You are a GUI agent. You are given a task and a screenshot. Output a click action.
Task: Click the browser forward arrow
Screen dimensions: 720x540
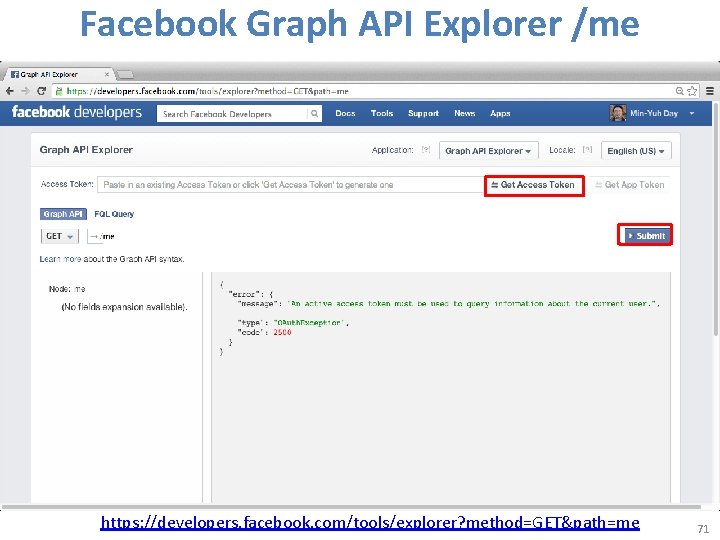(x=25, y=91)
